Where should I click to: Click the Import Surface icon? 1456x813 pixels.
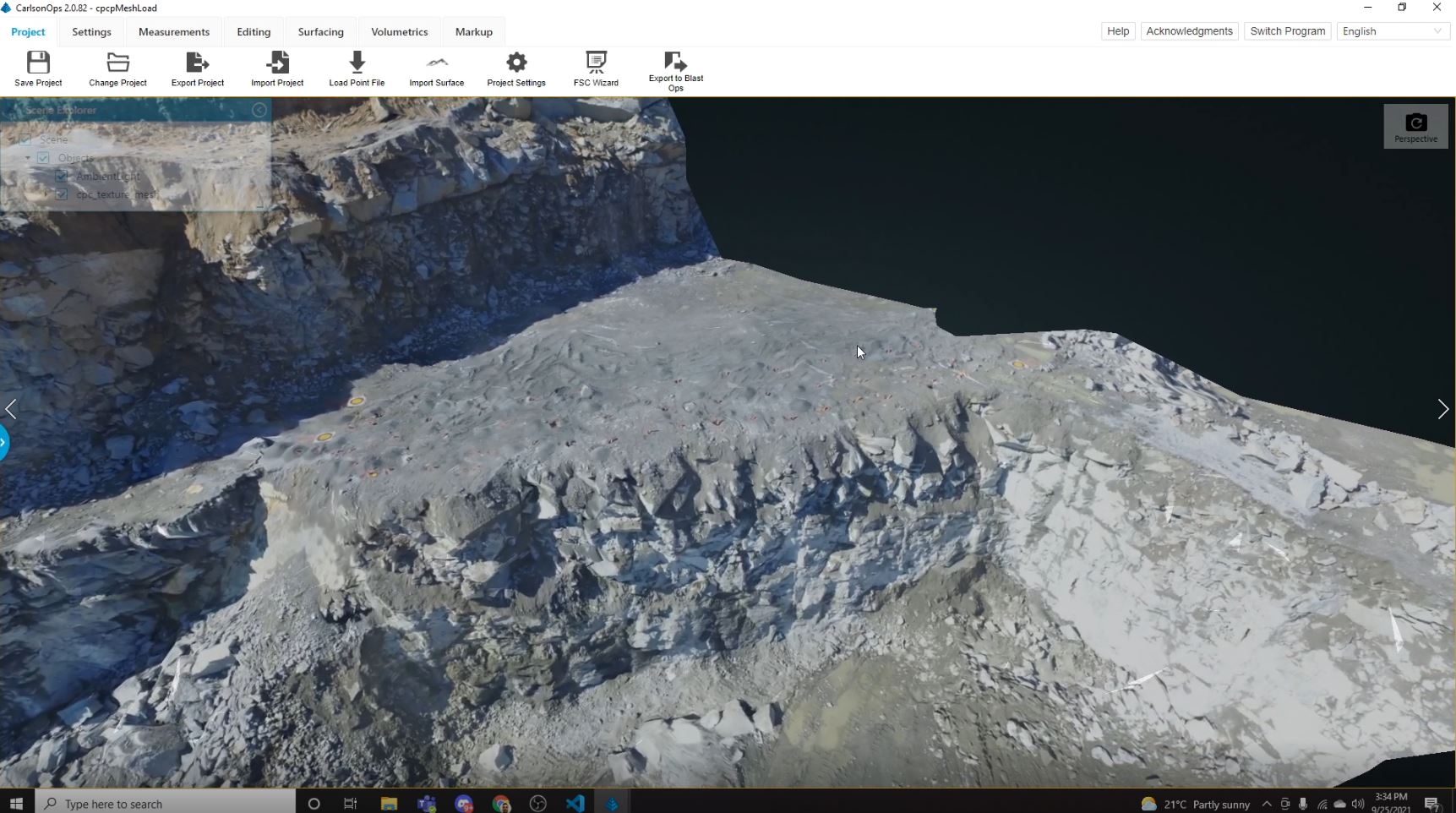tap(437, 63)
